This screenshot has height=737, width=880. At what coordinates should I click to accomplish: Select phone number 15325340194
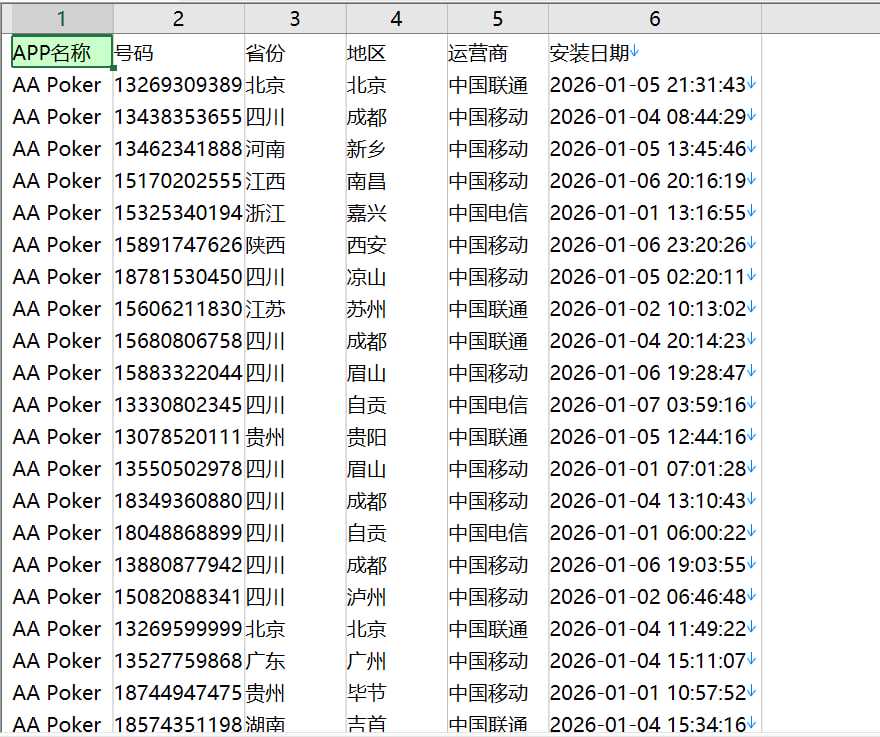(x=178, y=213)
